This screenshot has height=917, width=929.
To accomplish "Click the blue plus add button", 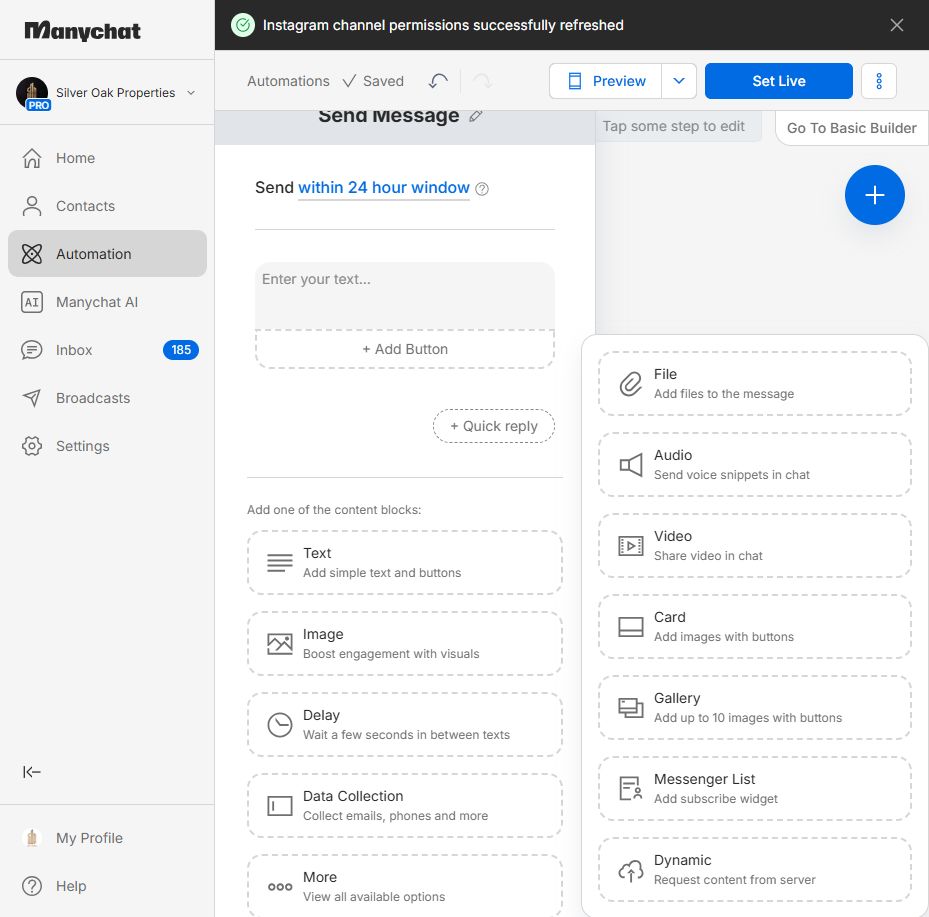I will [874, 195].
